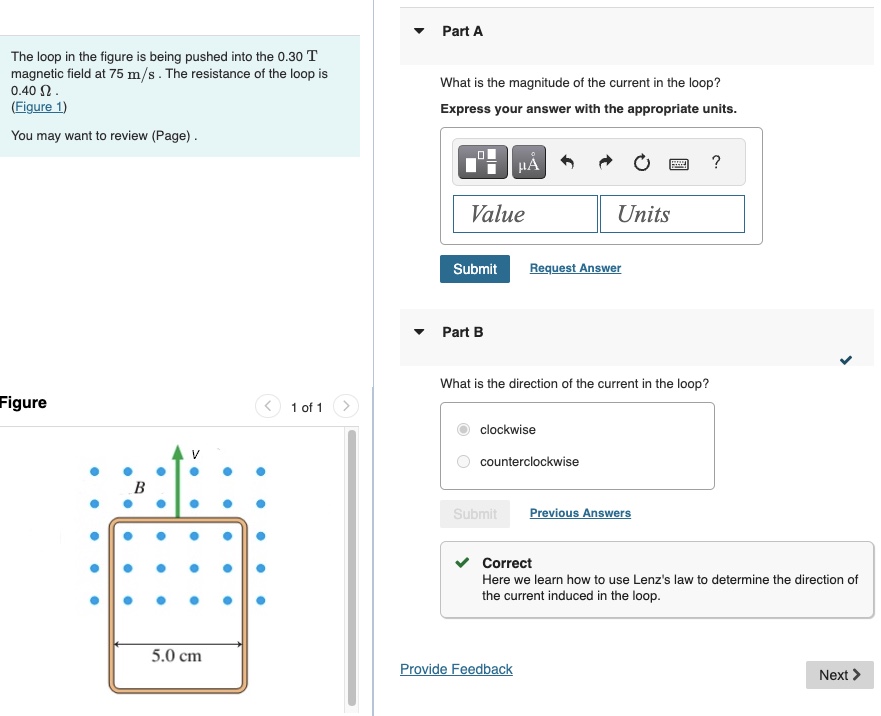Click the Submit button for Part A
The image size is (881, 716).
474,268
